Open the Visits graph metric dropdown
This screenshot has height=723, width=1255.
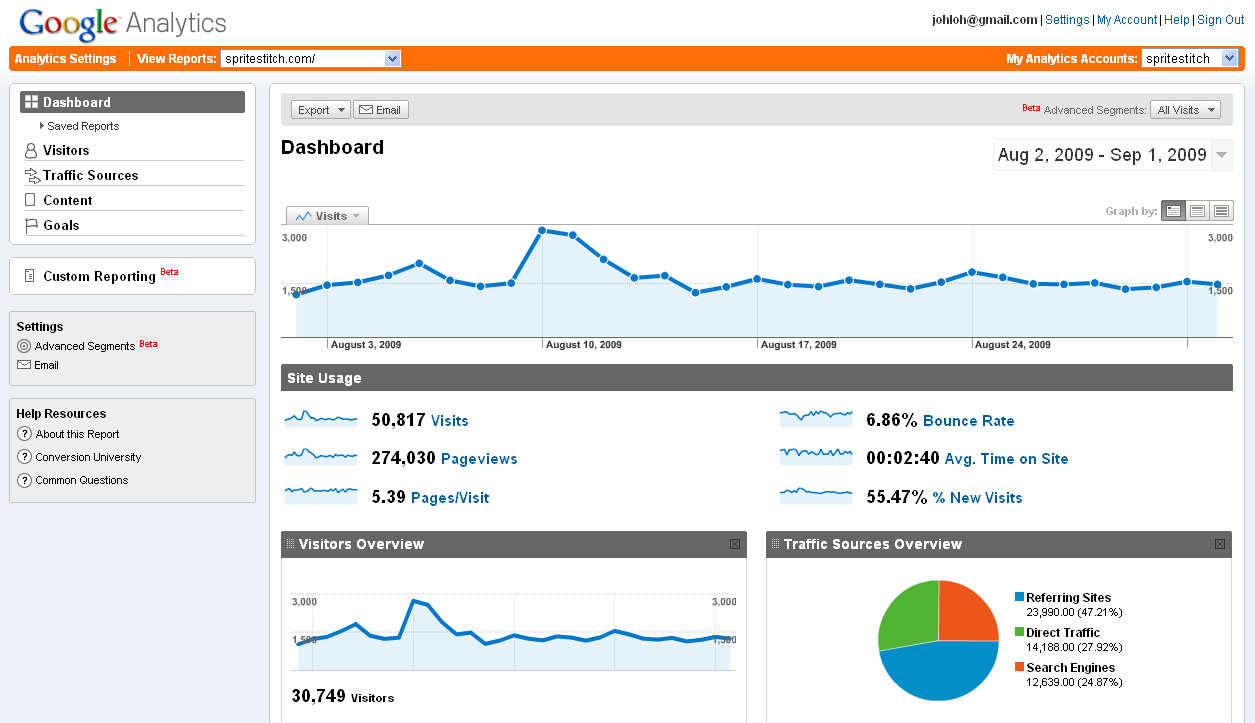328,216
